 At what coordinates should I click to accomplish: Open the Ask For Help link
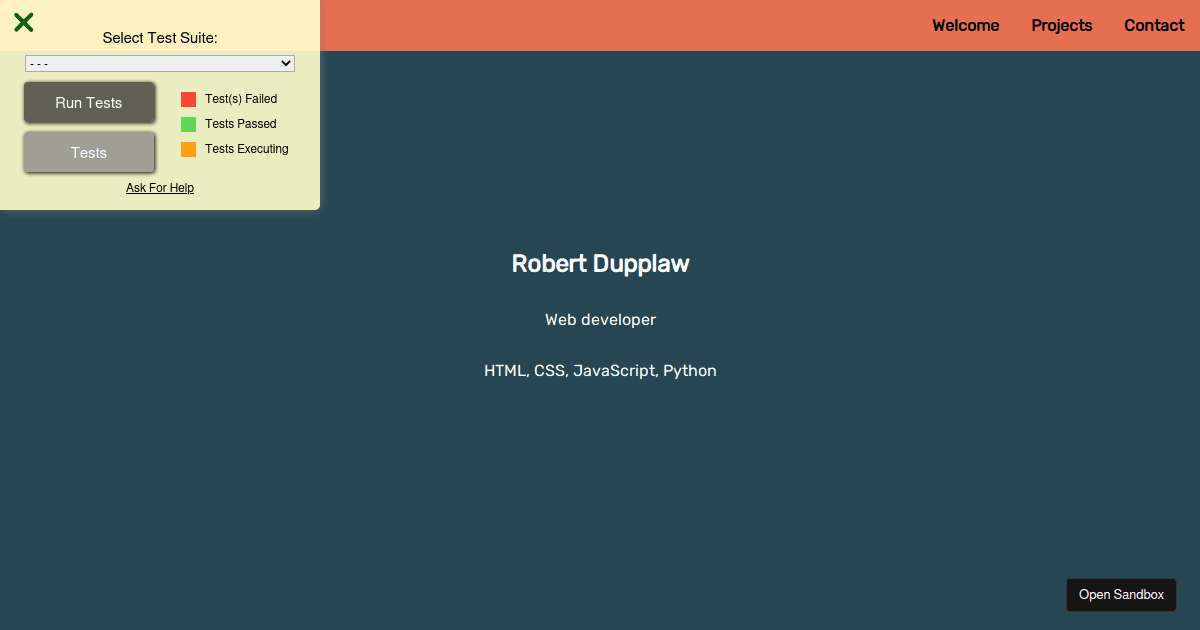click(x=160, y=187)
